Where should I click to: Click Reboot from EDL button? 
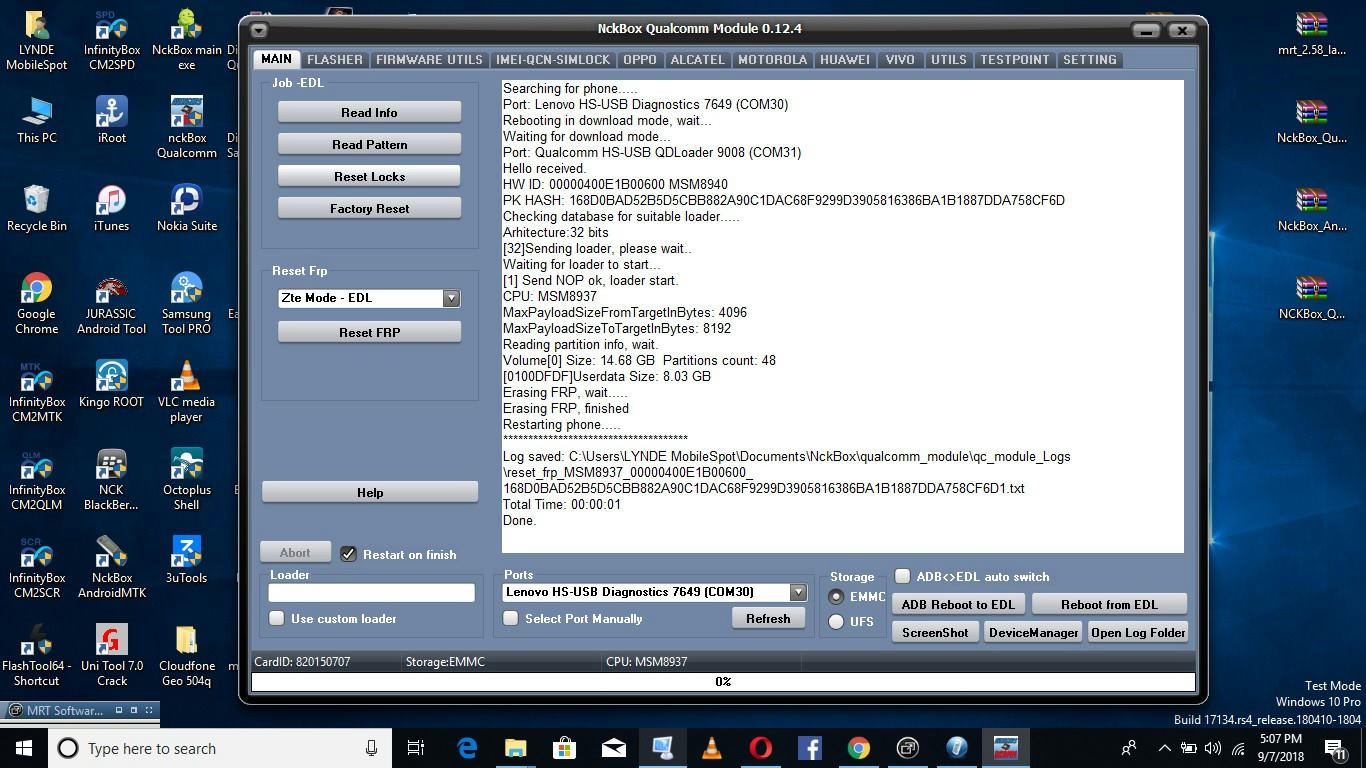coord(1109,604)
